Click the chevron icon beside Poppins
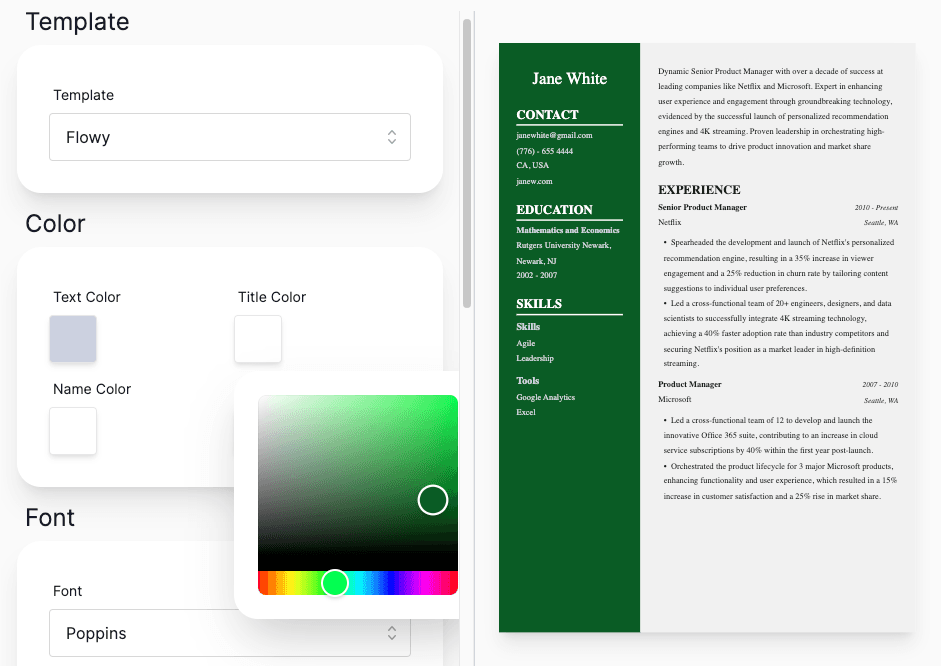 (x=392, y=633)
